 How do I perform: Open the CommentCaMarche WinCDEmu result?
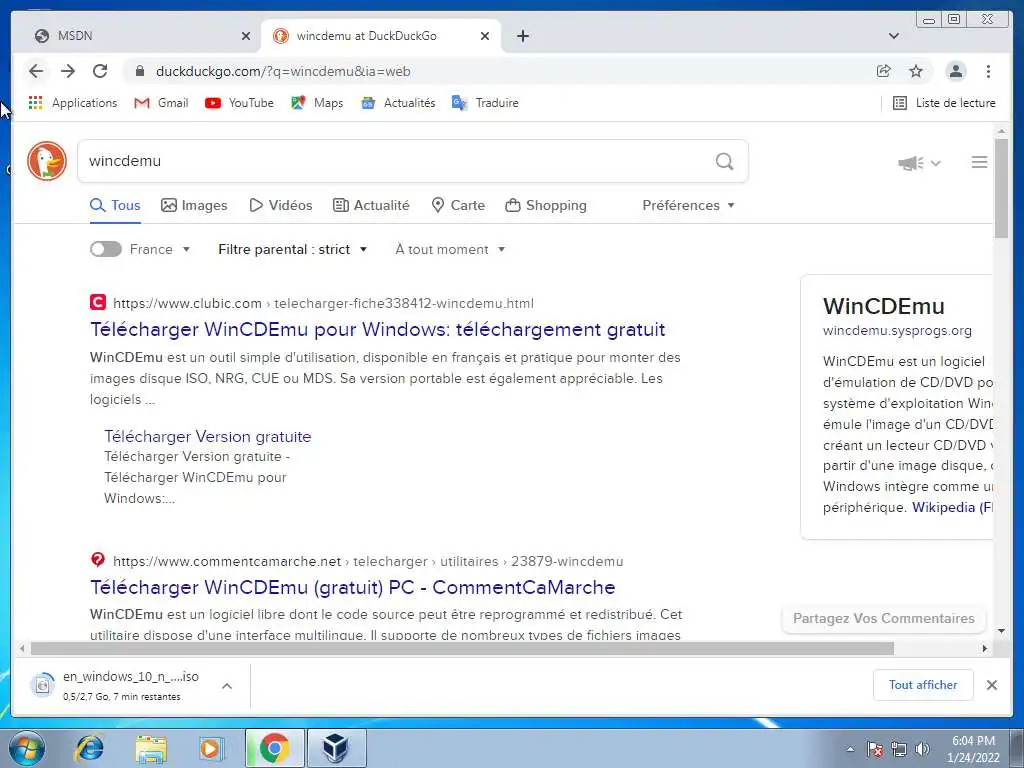tap(353, 587)
